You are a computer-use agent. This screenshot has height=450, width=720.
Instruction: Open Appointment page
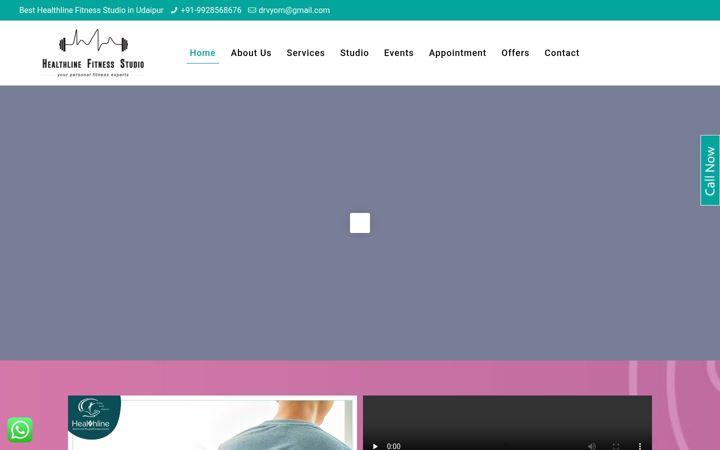[x=457, y=53]
